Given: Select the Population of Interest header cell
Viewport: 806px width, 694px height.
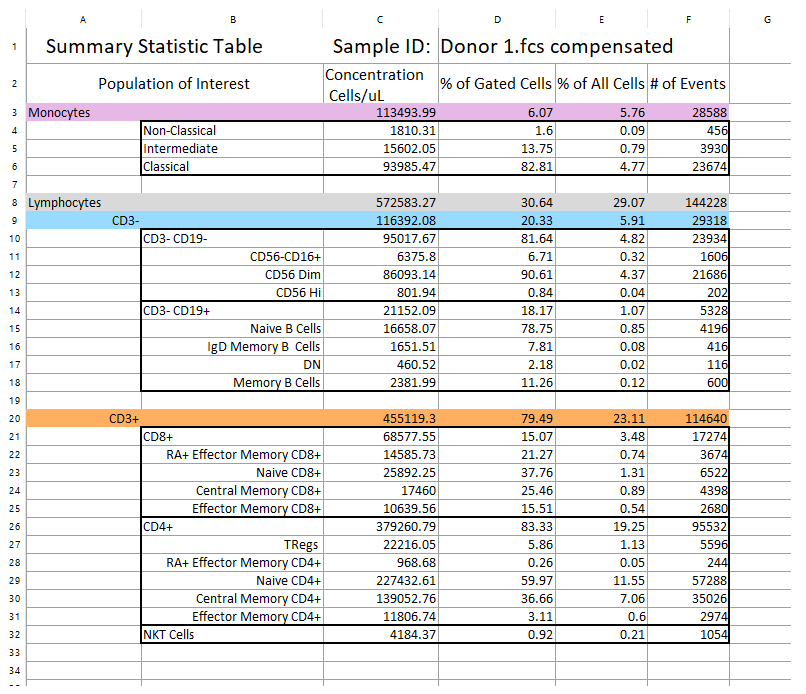Looking at the screenshot, I should click(174, 83).
